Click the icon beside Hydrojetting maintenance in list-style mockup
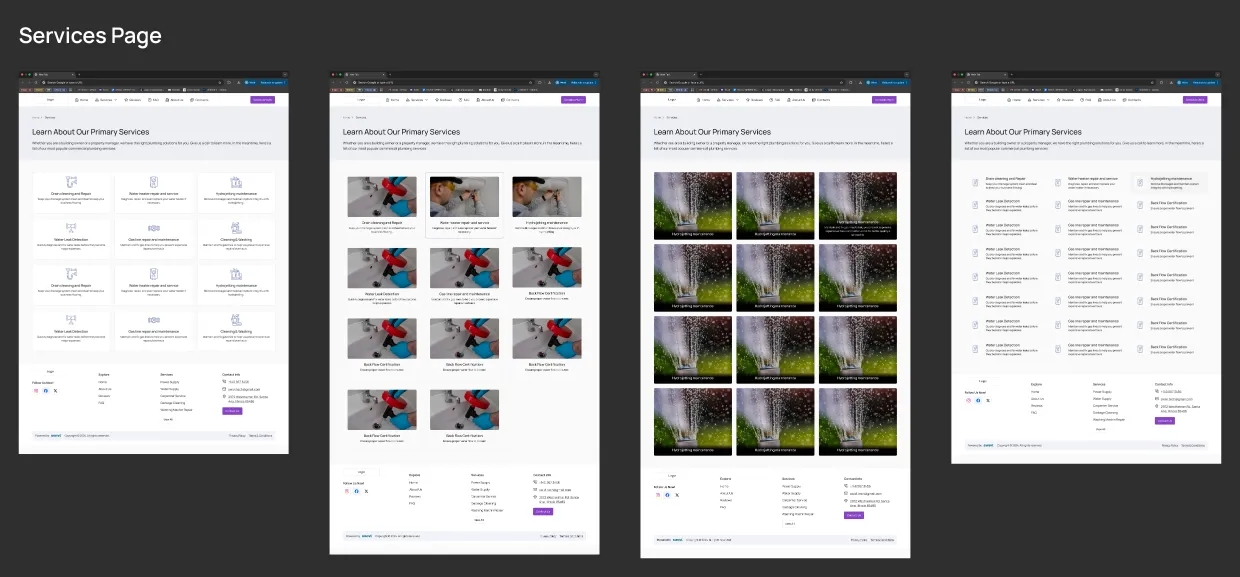 [1141, 182]
